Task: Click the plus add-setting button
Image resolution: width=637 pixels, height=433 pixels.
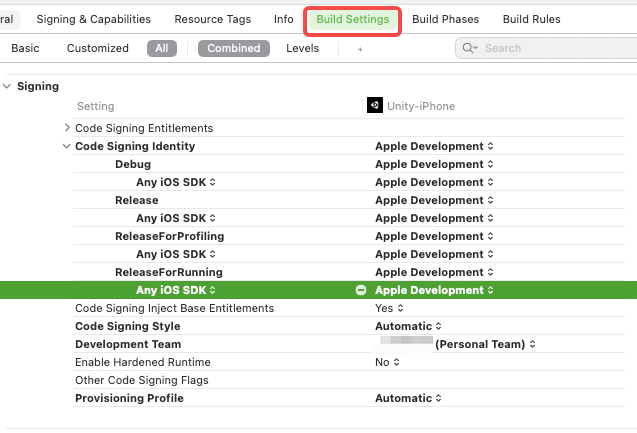Action: [360, 50]
